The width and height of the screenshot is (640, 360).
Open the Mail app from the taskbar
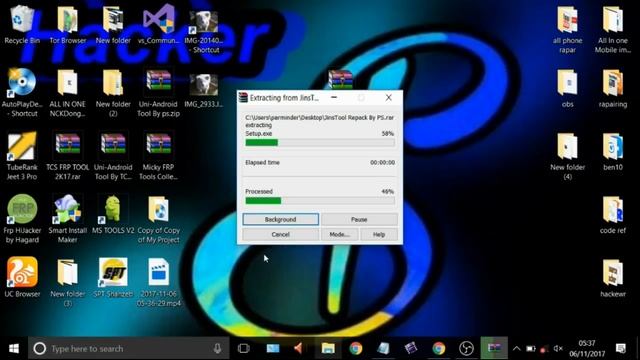(x=273, y=348)
